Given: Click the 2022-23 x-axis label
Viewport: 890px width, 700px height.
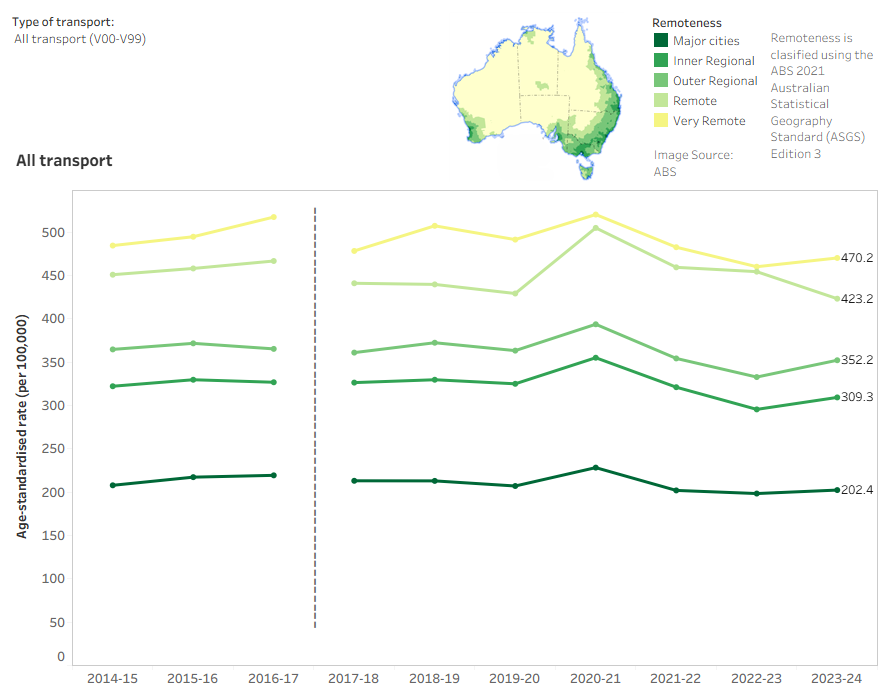Looking at the screenshot, I should (756, 678).
